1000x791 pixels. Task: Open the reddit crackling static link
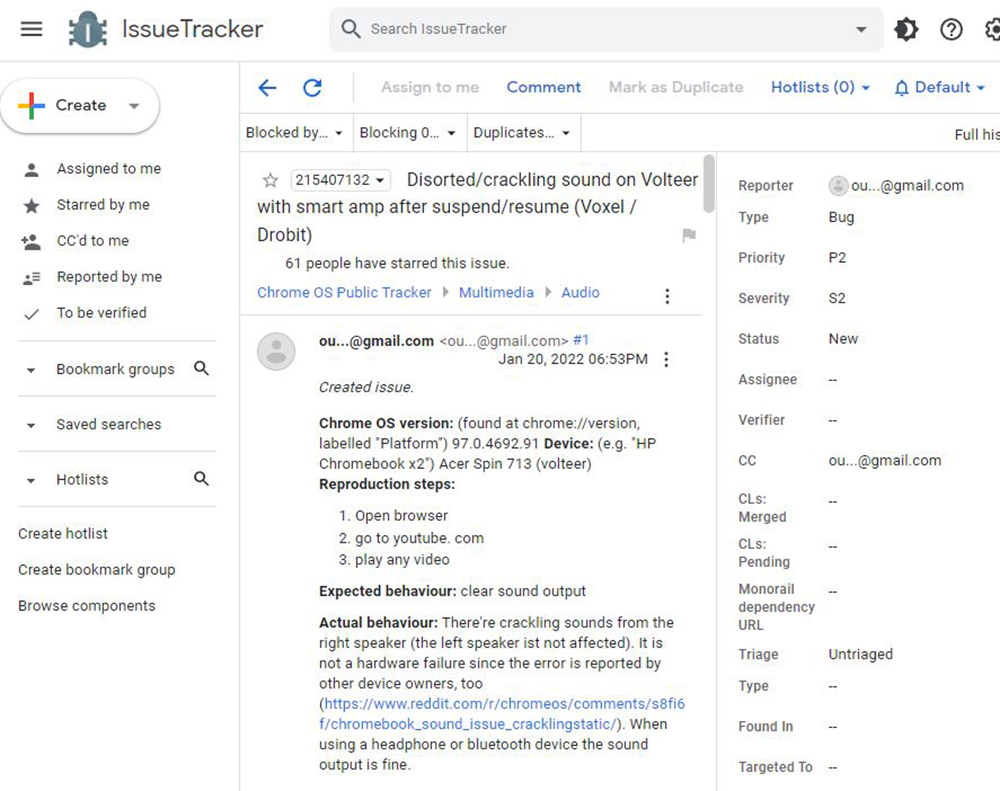[x=502, y=714]
